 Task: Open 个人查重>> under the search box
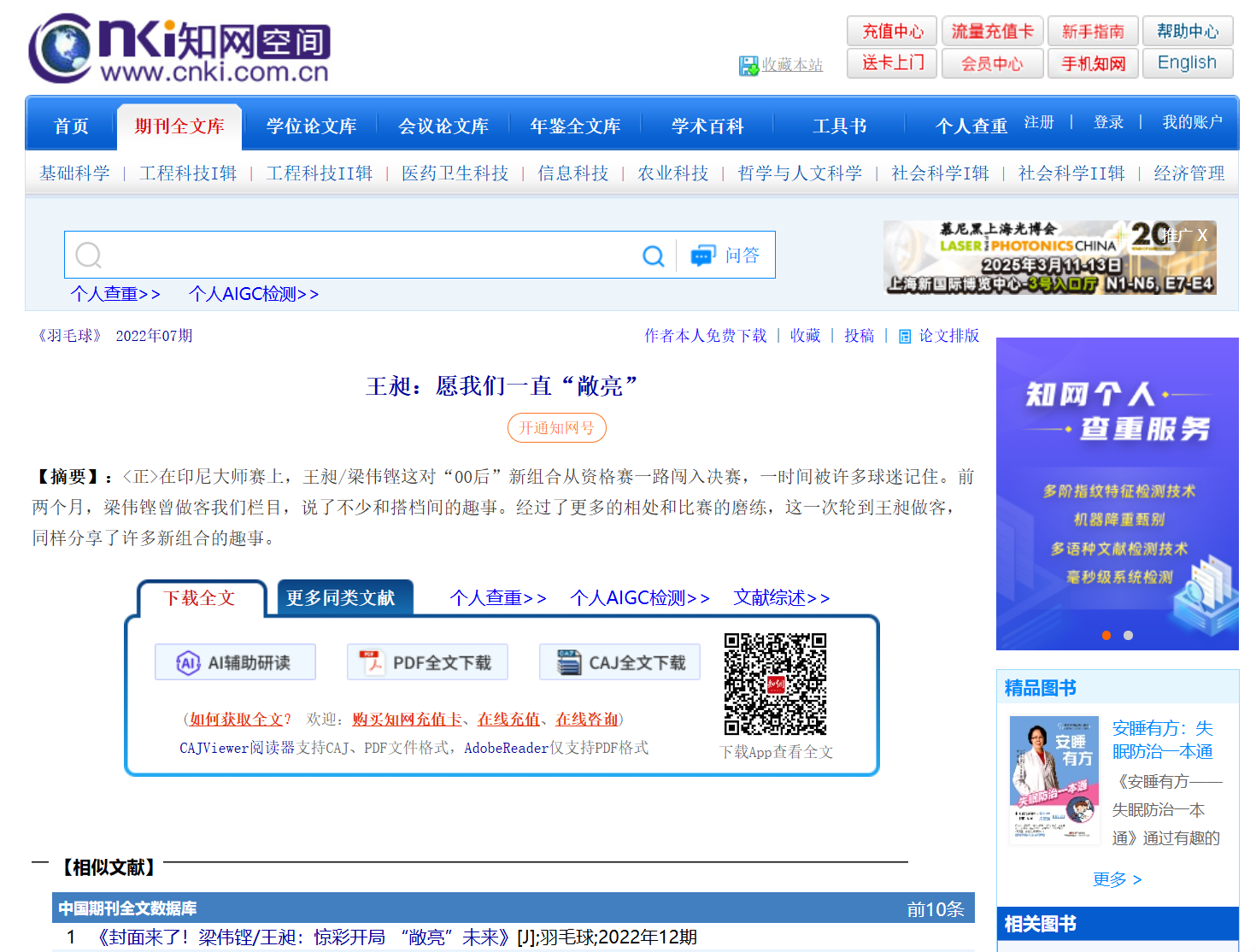[x=115, y=294]
